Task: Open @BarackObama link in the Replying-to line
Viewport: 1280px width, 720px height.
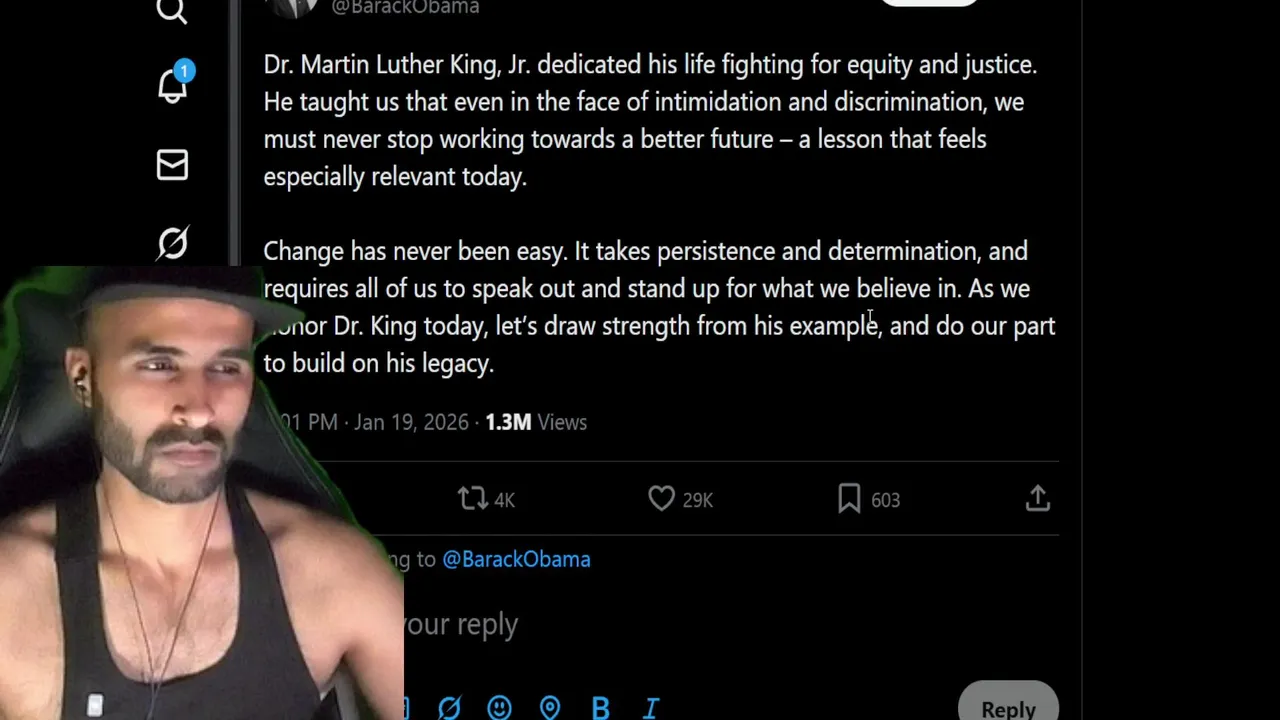Action: tap(516, 559)
